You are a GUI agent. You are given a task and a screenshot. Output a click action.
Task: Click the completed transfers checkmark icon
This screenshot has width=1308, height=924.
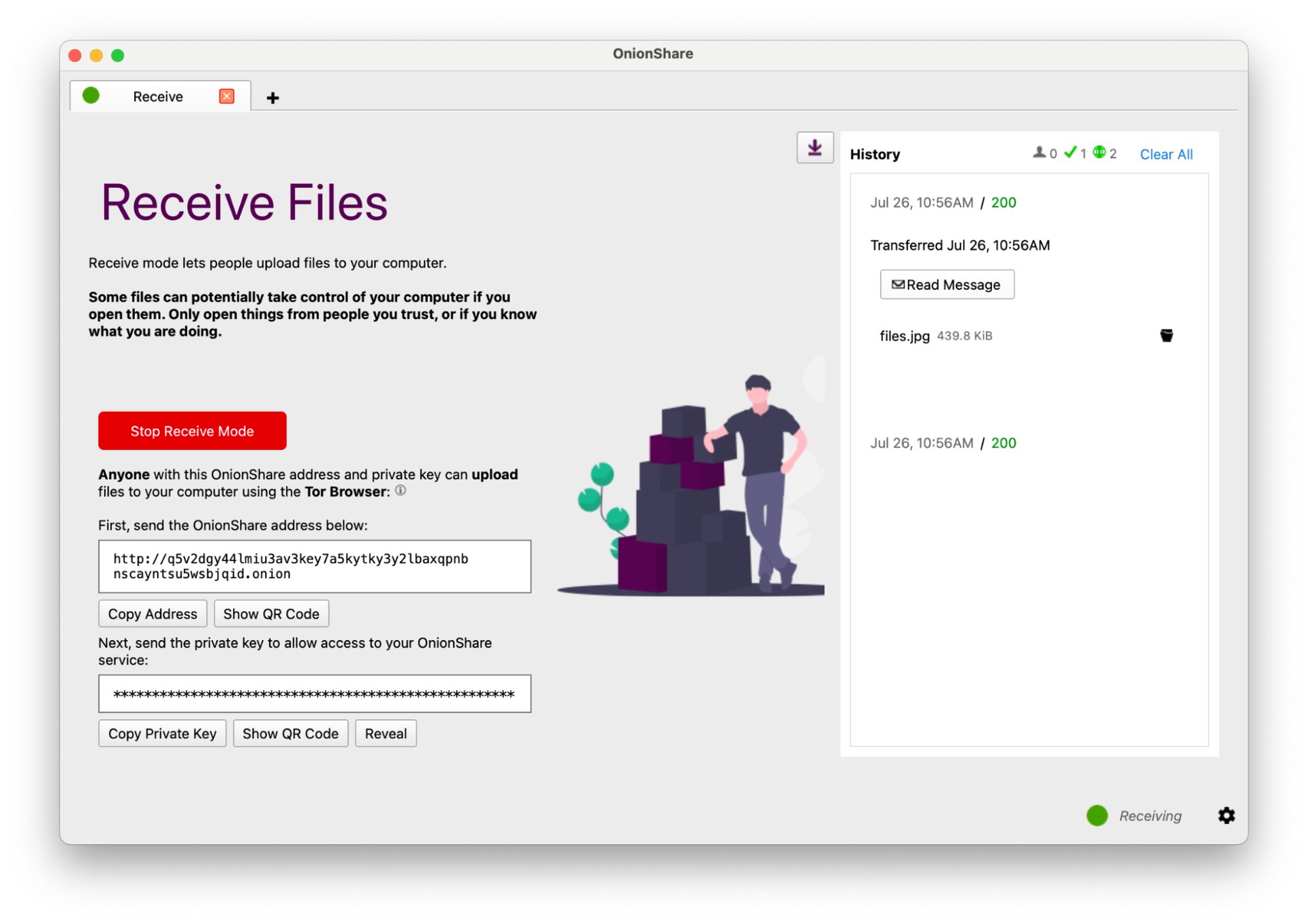pos(1070,152)
